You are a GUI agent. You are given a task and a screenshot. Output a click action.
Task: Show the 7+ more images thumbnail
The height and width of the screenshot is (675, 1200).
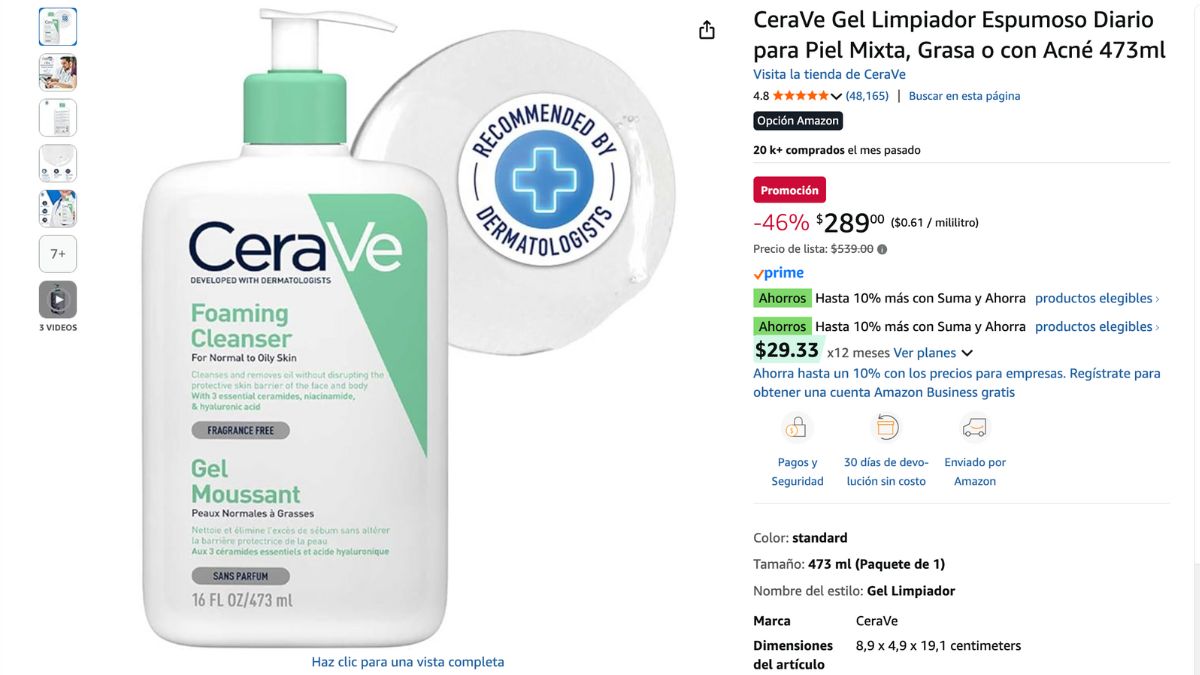pos(58,254)
